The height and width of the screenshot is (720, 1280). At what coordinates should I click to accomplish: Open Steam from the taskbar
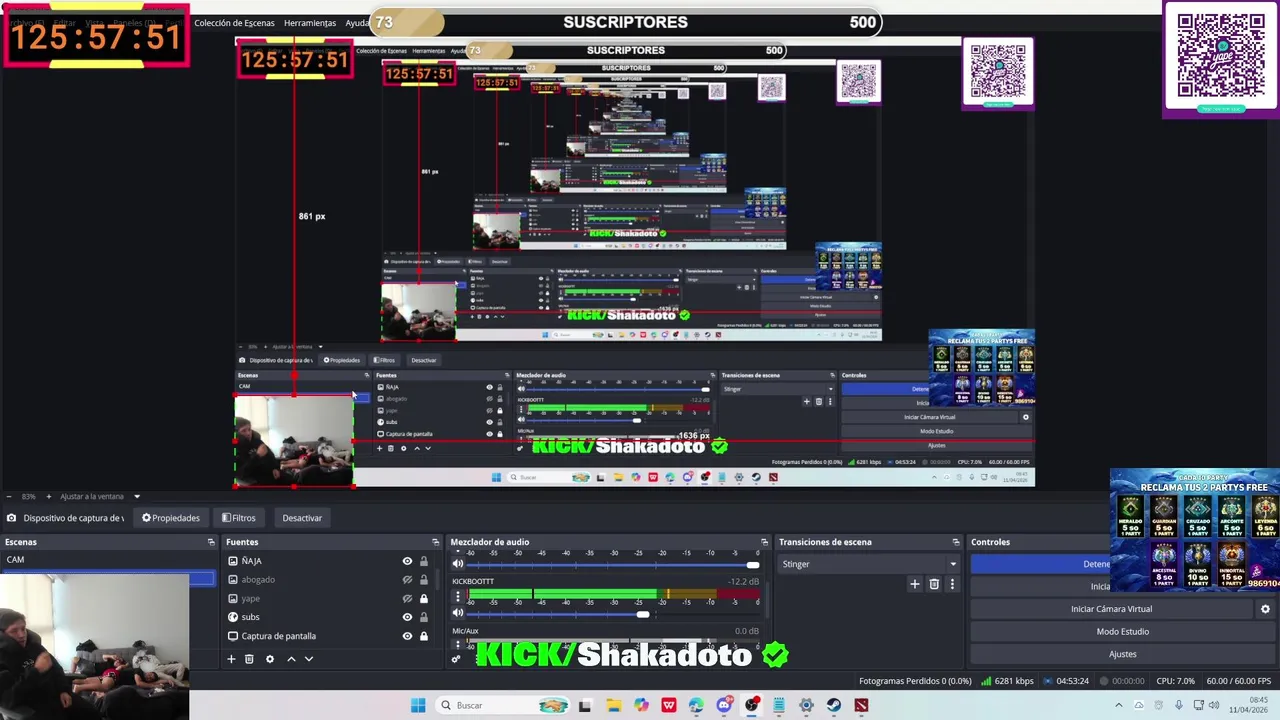[834, 705]
